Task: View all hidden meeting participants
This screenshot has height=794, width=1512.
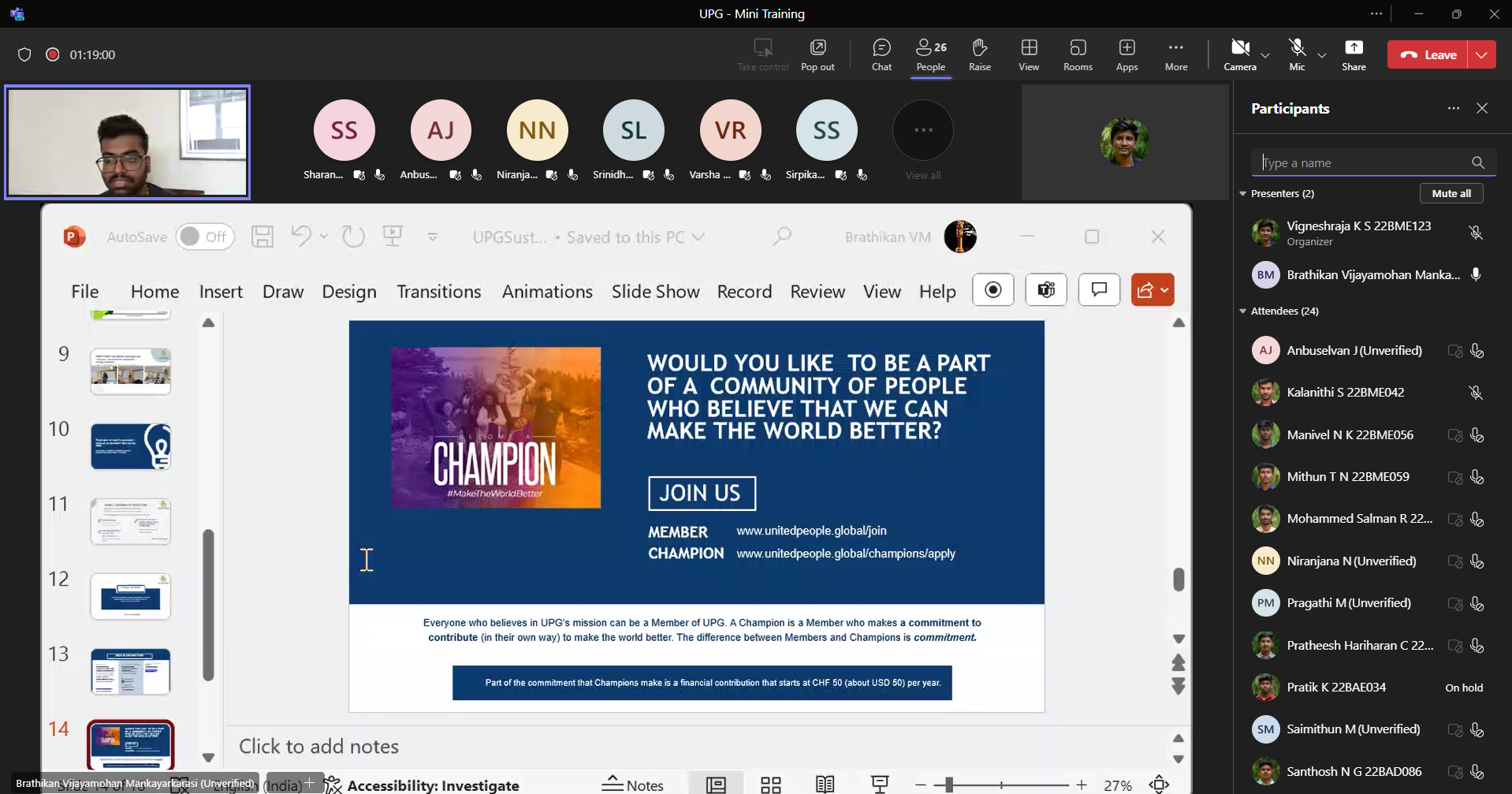Action: (x=922, y=140)
